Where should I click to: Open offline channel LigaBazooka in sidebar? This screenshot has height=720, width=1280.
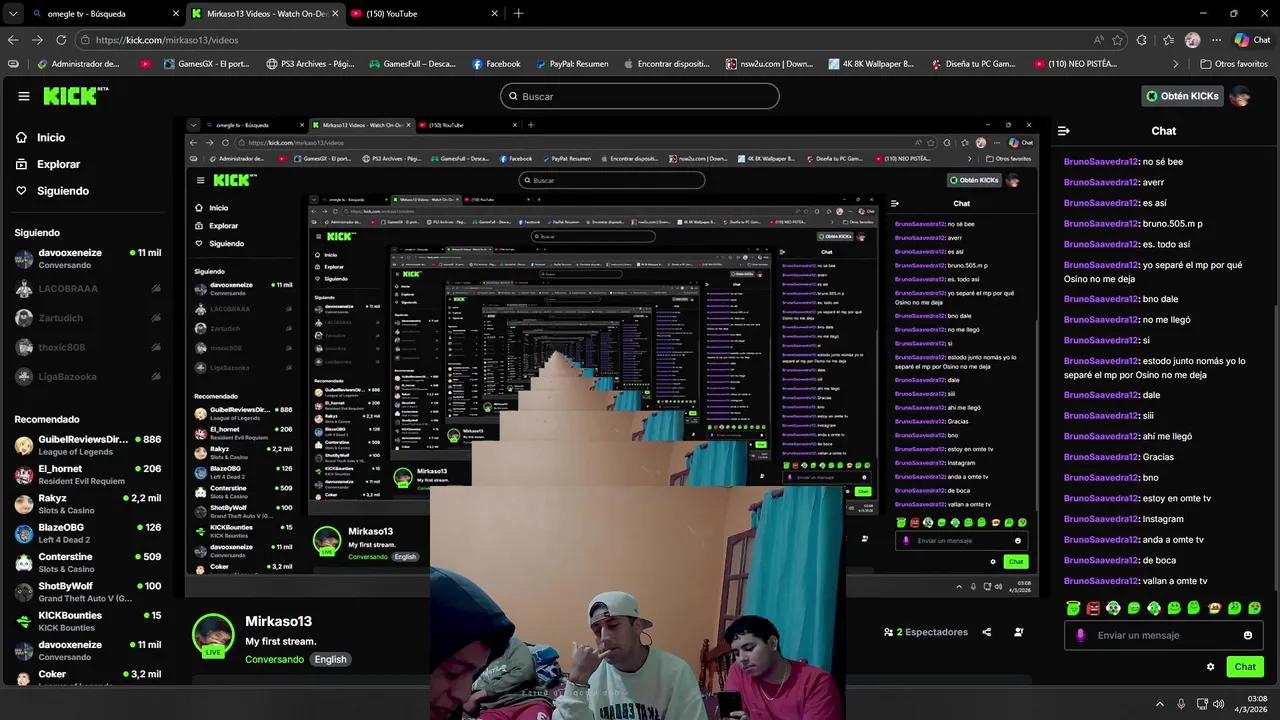coord(88,377)
